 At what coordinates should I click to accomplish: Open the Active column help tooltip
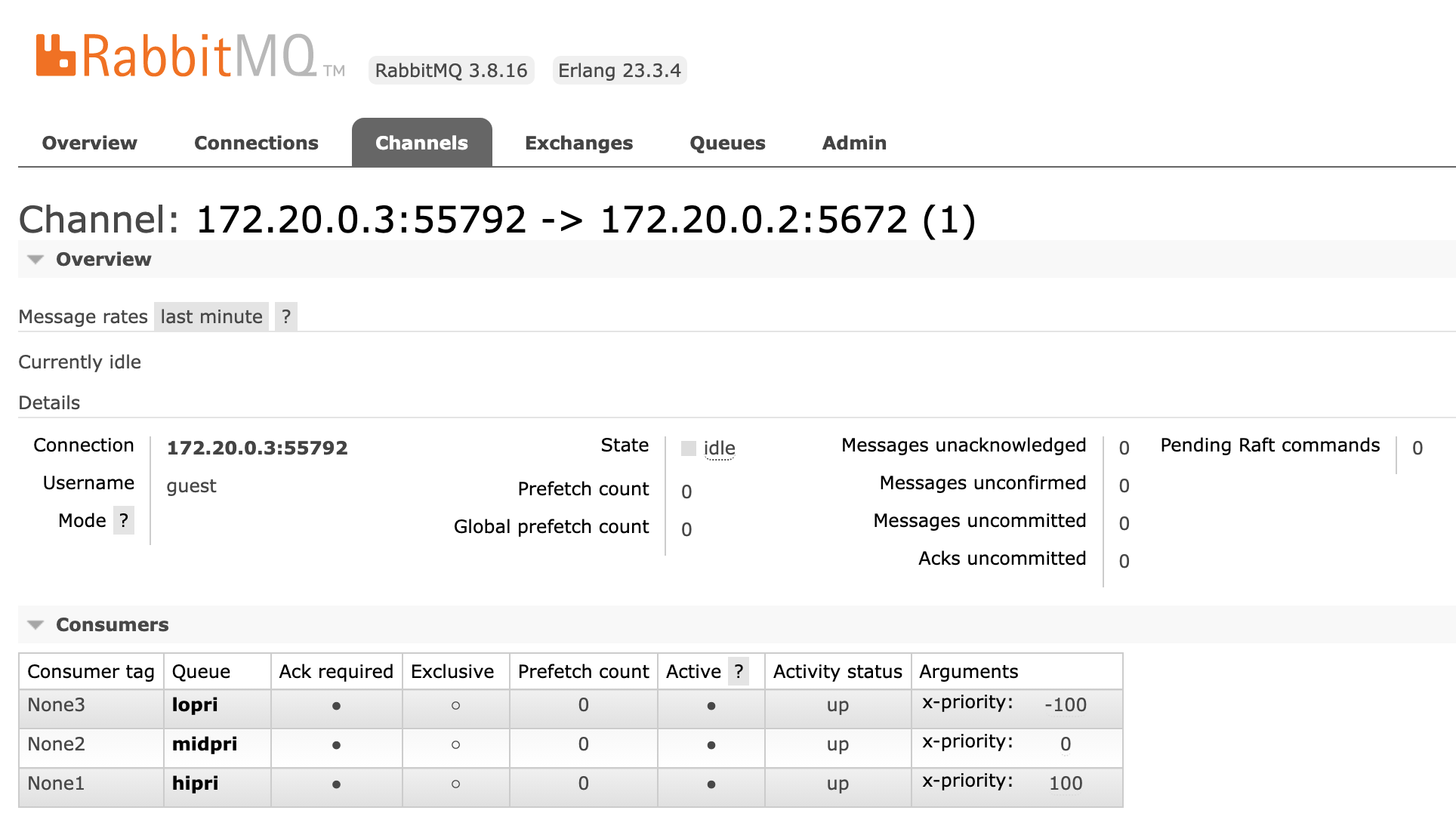pyautogui.click(x=739, y=670)
